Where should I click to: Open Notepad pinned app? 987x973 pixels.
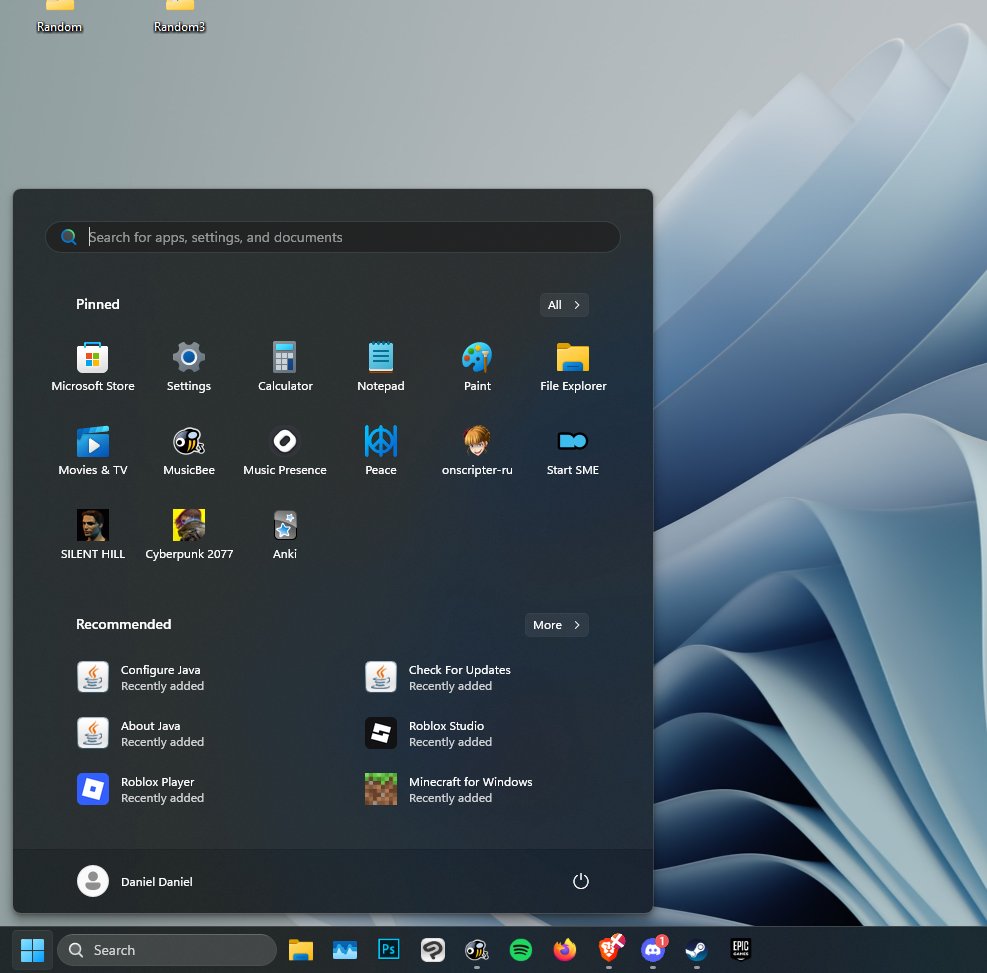pos(381,368)
